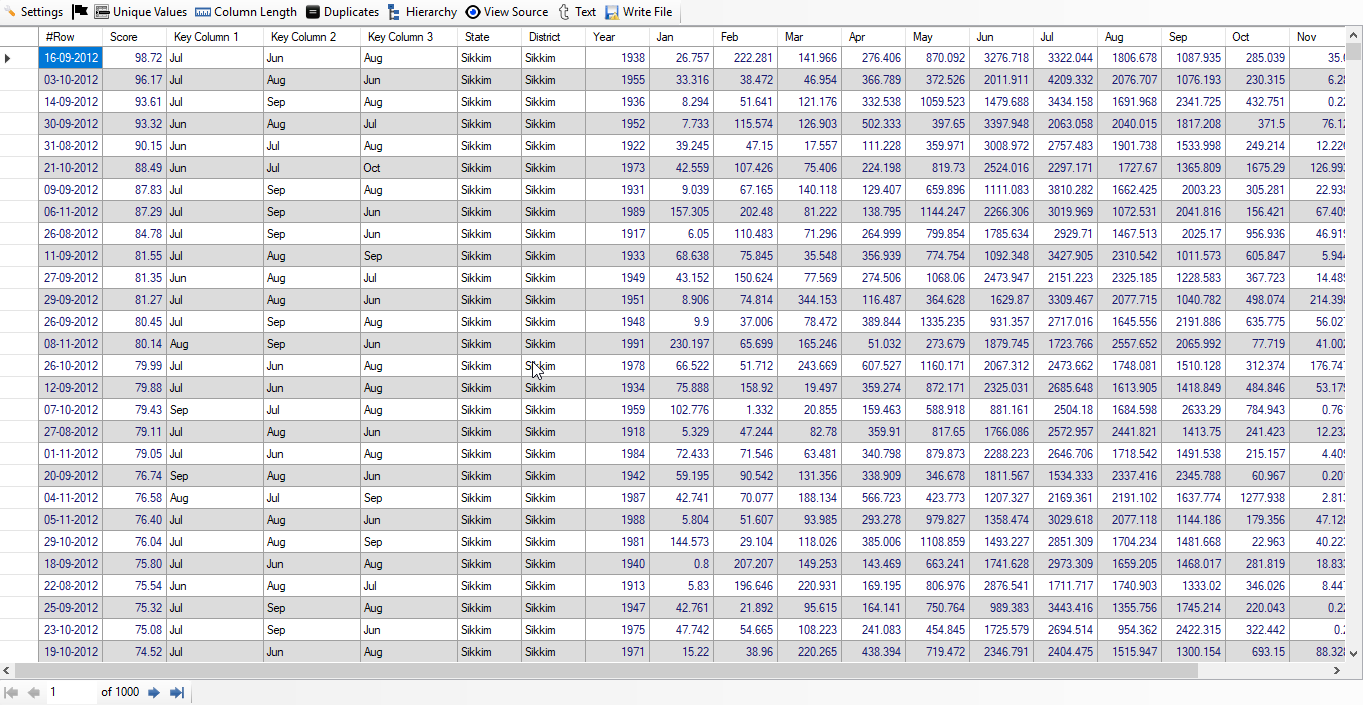Select the row dated 03-10-2012

point(70,80)
